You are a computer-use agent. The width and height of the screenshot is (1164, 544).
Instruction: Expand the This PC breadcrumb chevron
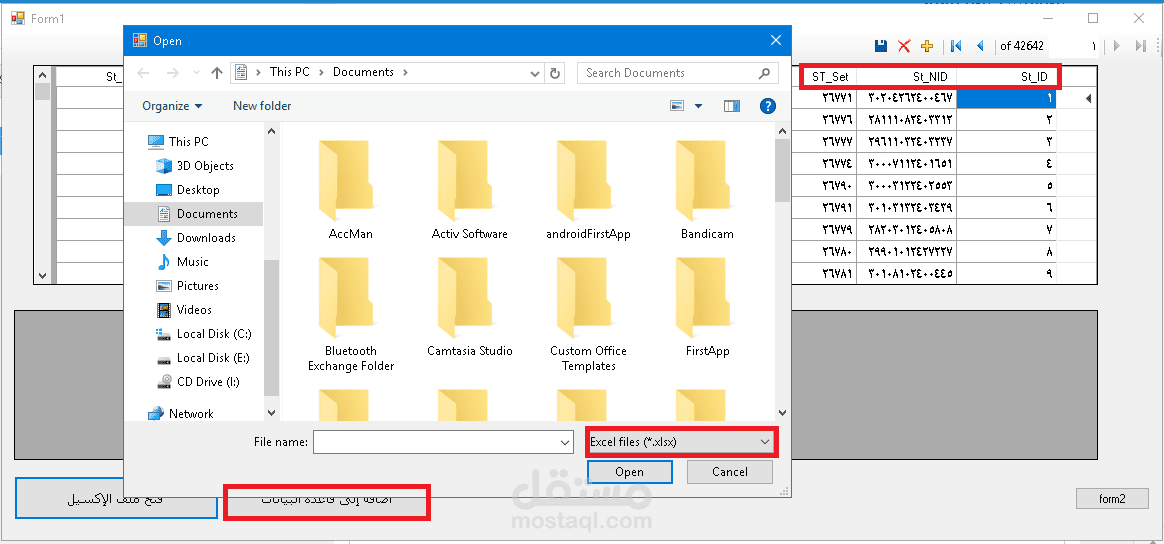[x=321, y=72]
